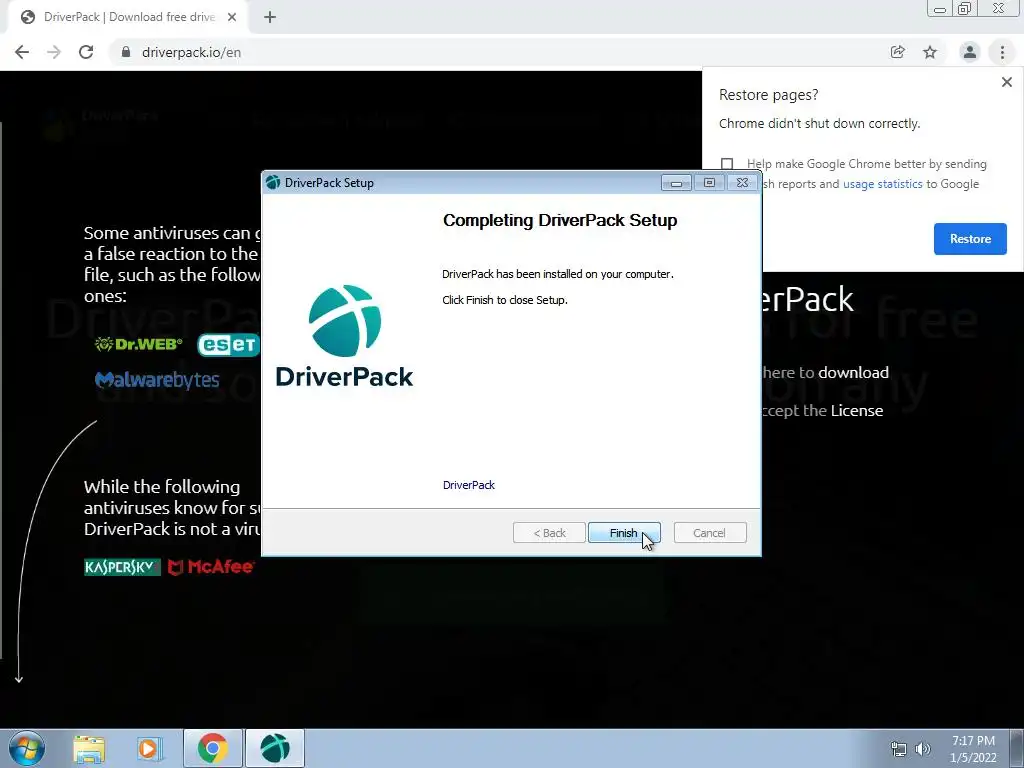Open Windows Start menu
Screen dimensions: 1024x768
click(x=26, y=748)
